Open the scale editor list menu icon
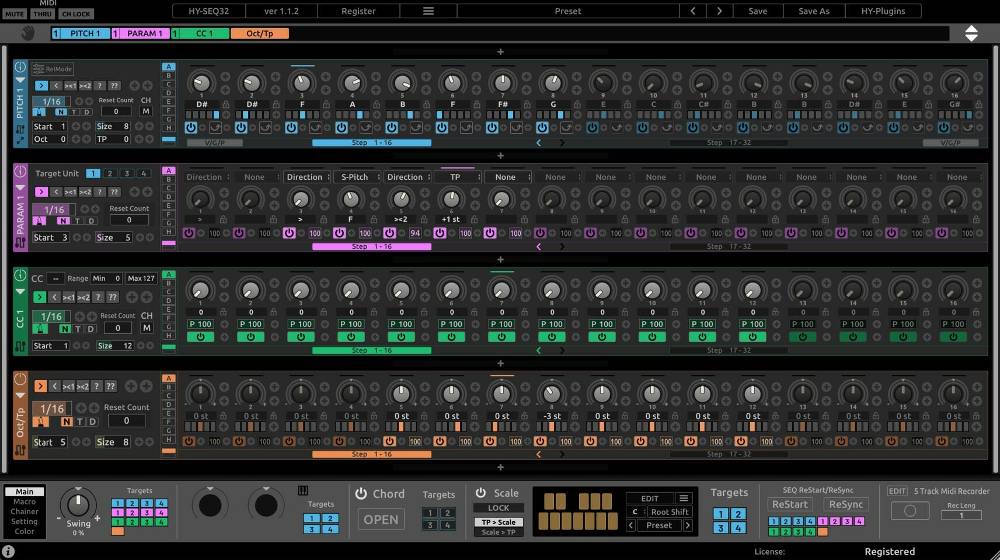The width and height of the screenshot is (1000, 560). click(684, 498)
